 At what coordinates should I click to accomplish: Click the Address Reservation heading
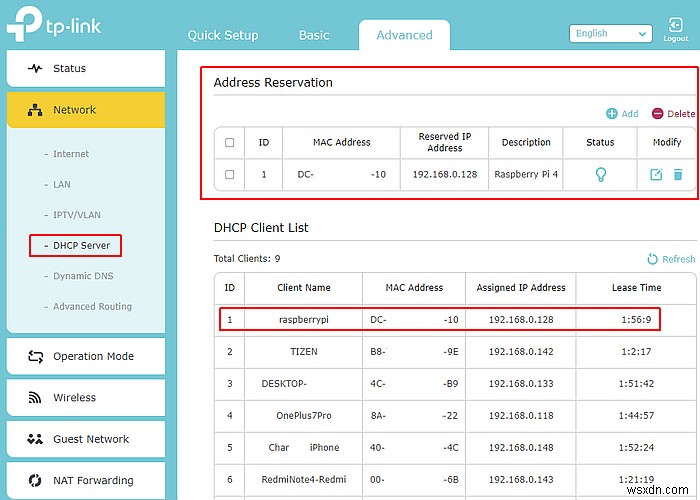(x=273, y=83)
